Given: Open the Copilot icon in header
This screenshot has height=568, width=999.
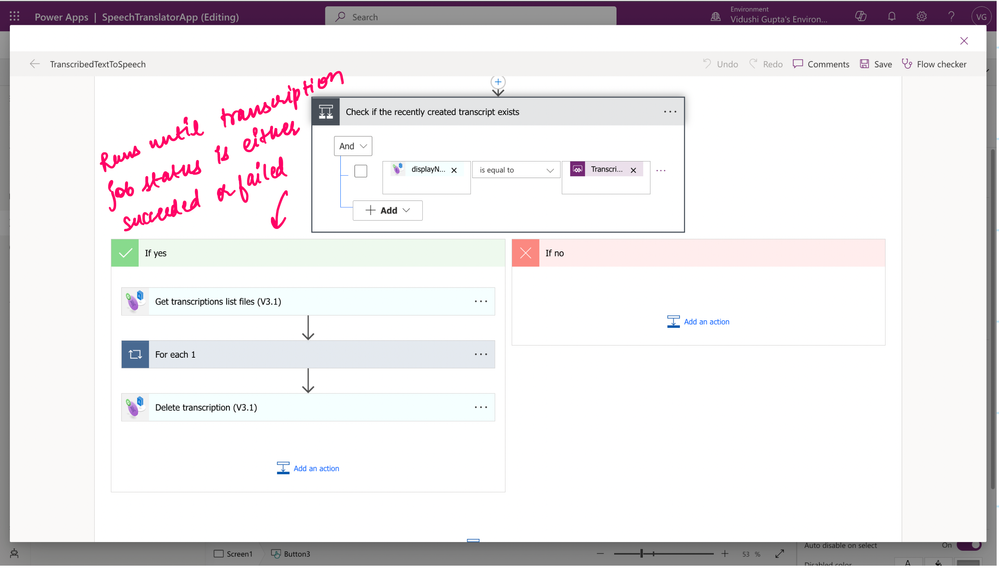Looking at the screenshot, I should pos(861,17).
